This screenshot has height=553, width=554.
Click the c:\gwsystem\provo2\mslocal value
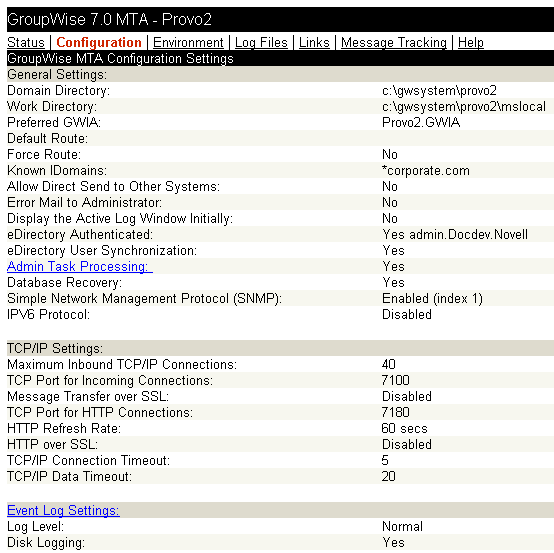464,106
